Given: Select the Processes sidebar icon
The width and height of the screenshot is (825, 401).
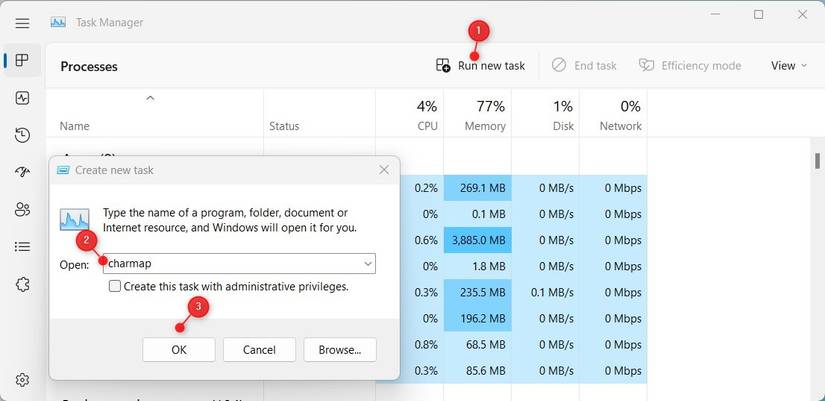Looking at the screenshot, I should click(22, 61).
